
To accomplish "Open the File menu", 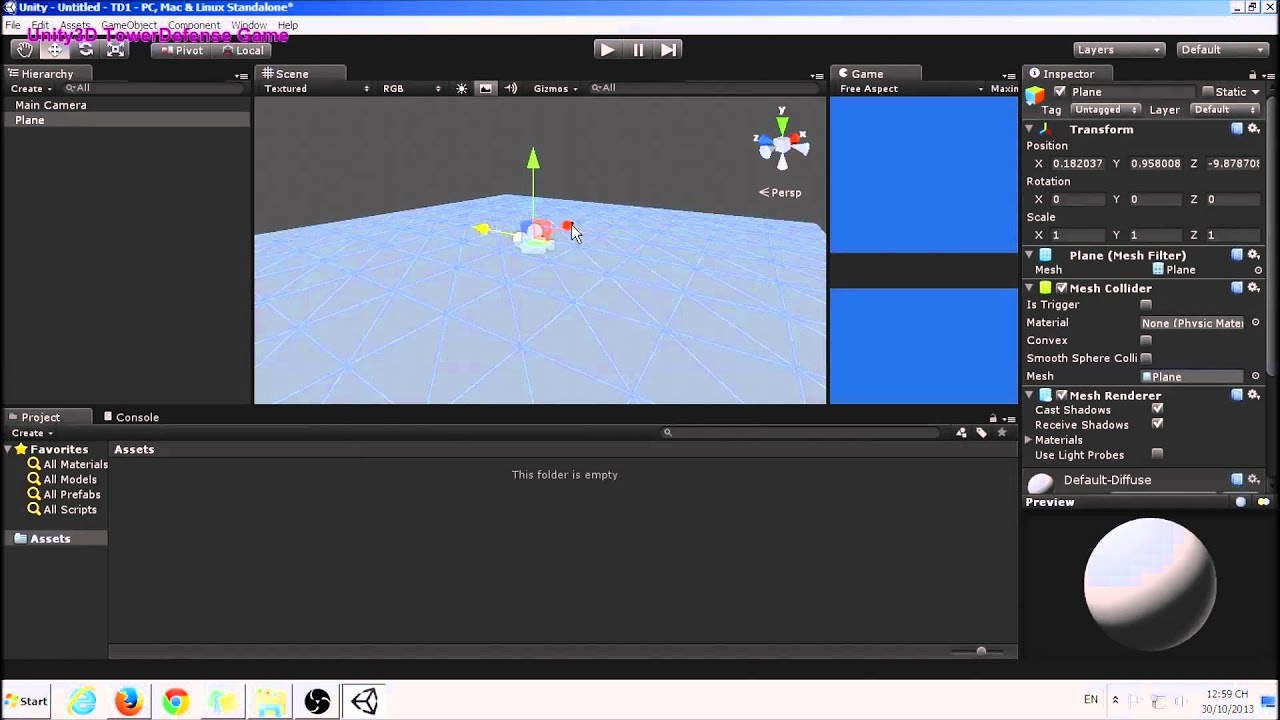I will click(x=13, y=25).
